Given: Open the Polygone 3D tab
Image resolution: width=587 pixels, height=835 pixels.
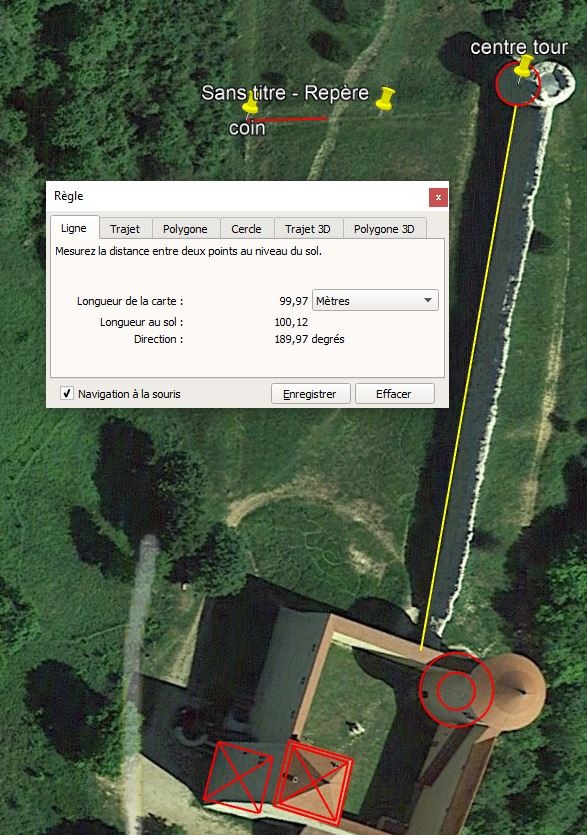Looking at the screenshot, I should click(384, 229).
